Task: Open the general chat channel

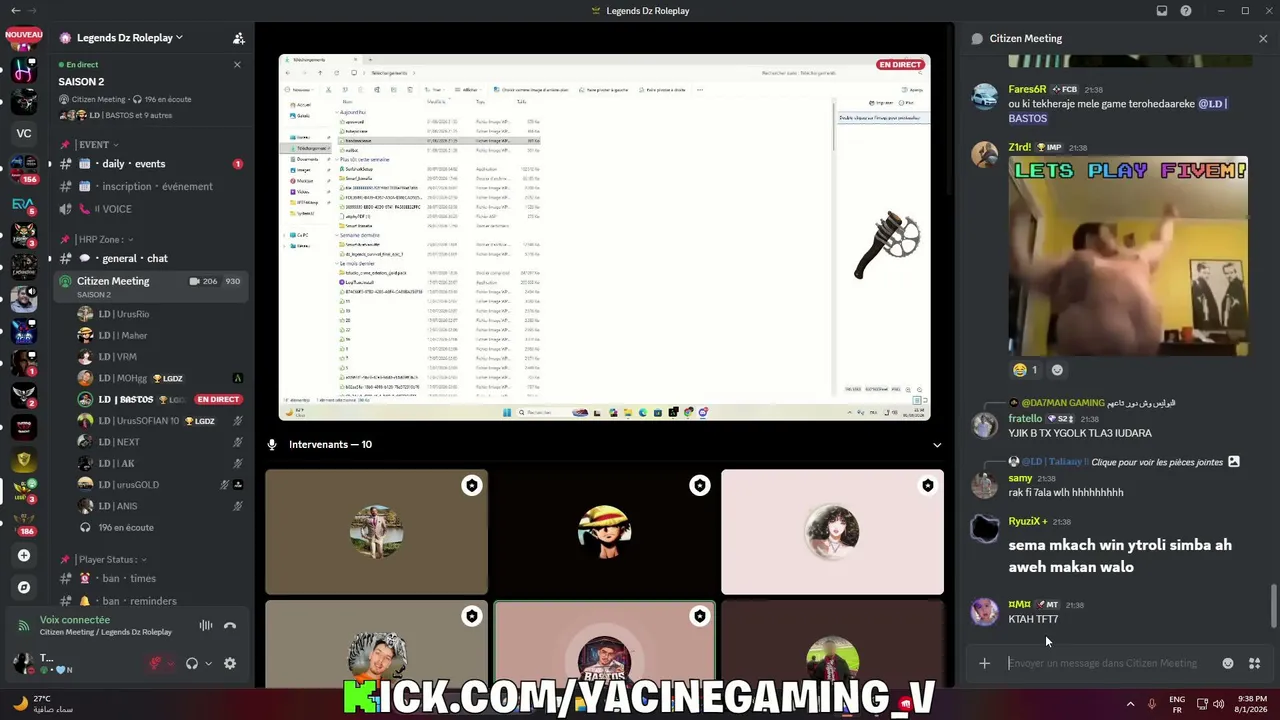Action: click(x=150, y=259)
